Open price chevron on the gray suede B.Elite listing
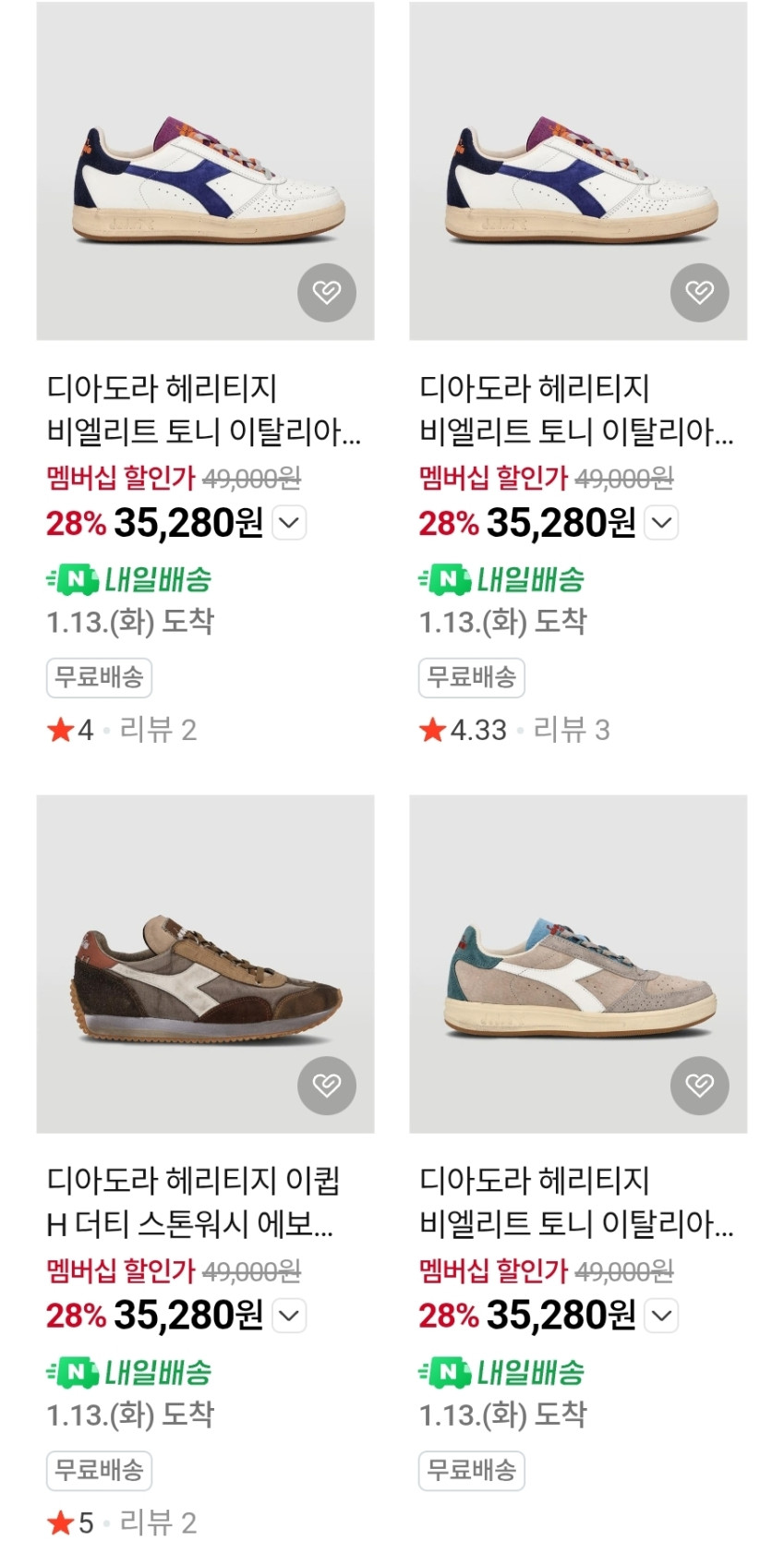 coord(662,1315)
